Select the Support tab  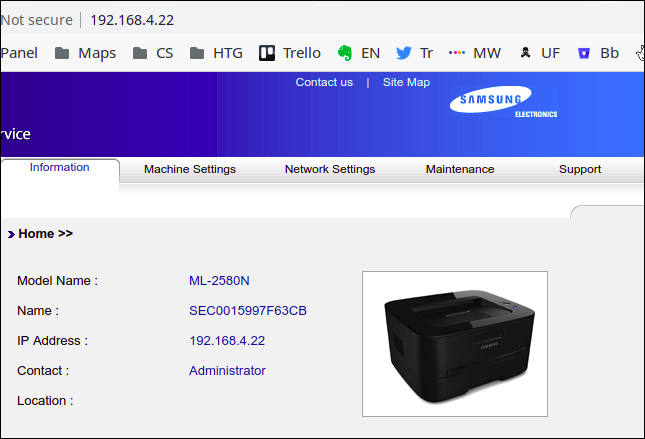[x=580, y=169]
